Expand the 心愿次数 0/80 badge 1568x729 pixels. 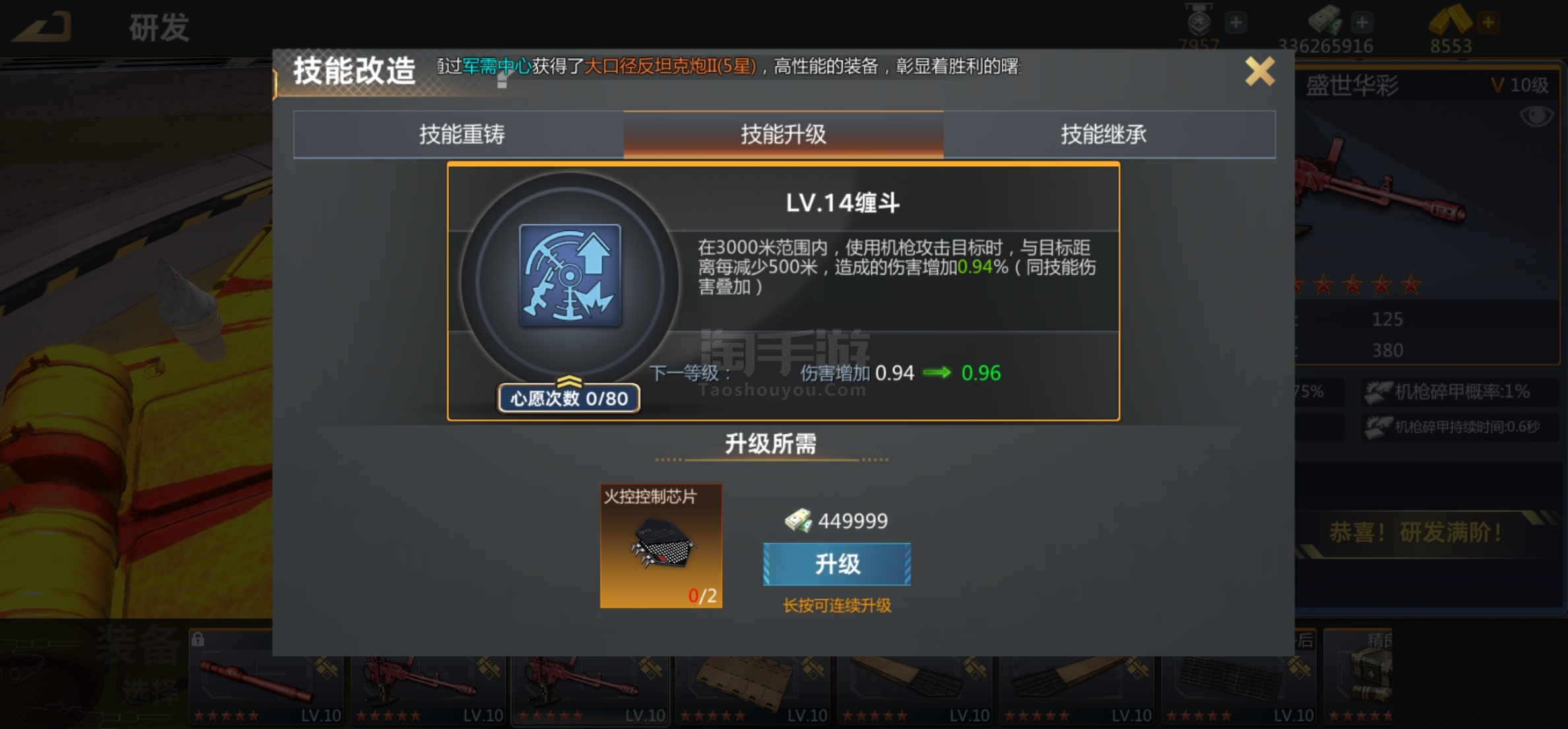click(569, 398)
